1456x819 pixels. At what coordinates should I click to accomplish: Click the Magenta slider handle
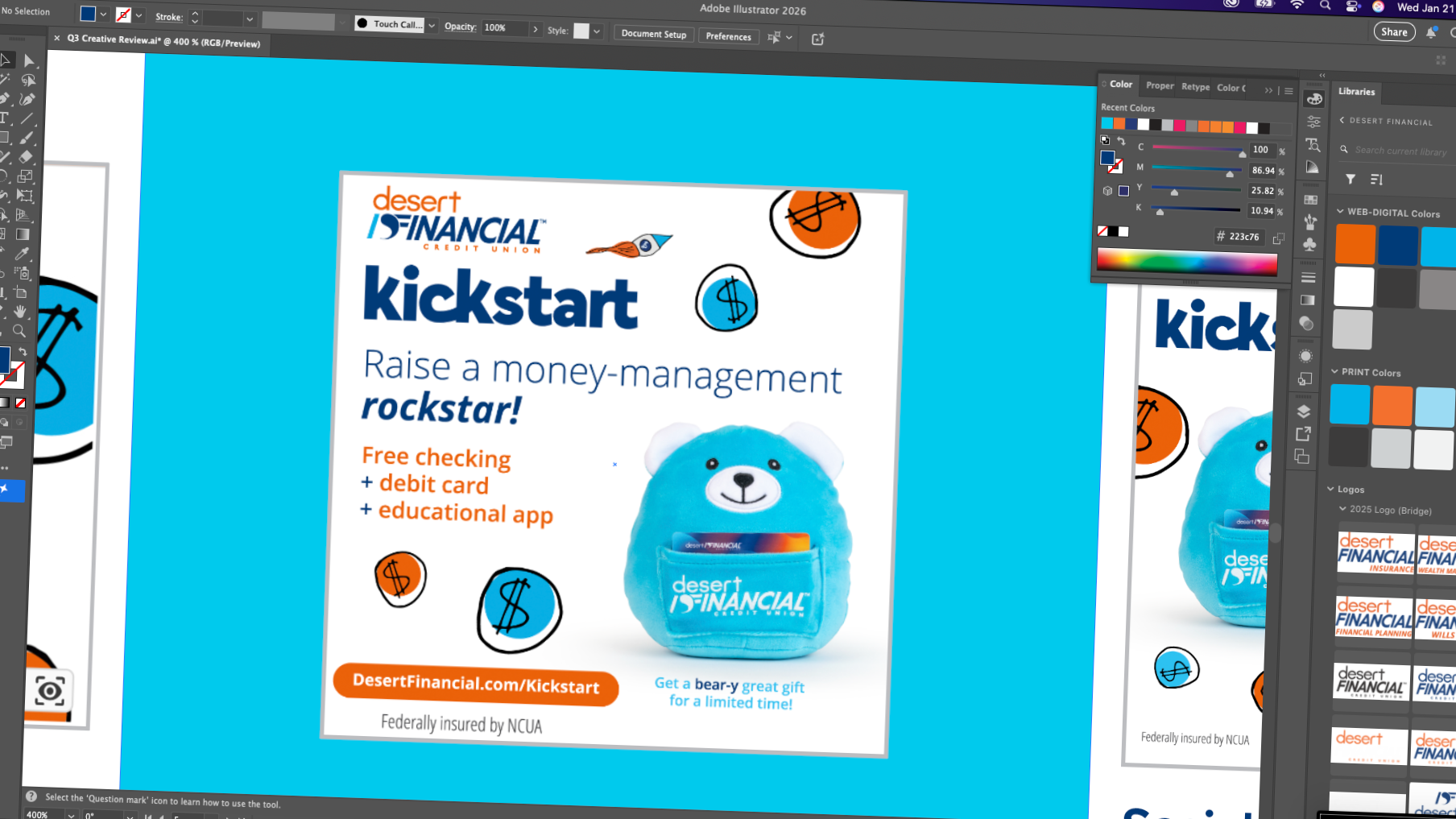tap(1230, 173)
